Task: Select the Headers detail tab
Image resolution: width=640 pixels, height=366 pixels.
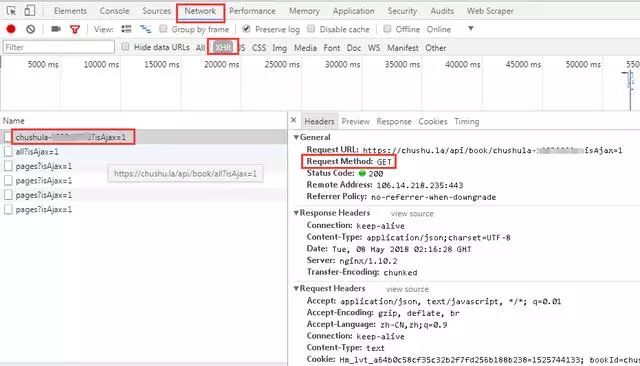Action: (319, 121)
